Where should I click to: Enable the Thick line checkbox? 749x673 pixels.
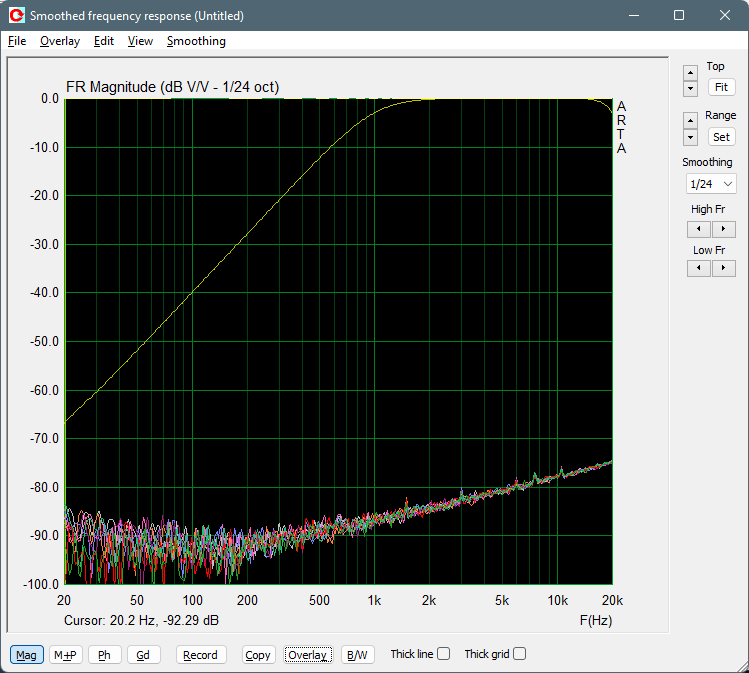point(444,653)
